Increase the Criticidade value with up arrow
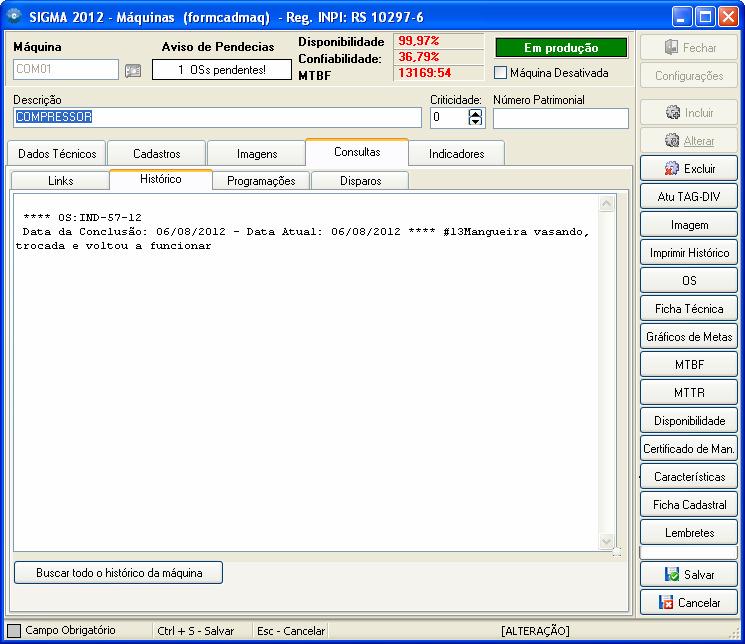This screenshot has height=644, width=745. tap(475, 113)
